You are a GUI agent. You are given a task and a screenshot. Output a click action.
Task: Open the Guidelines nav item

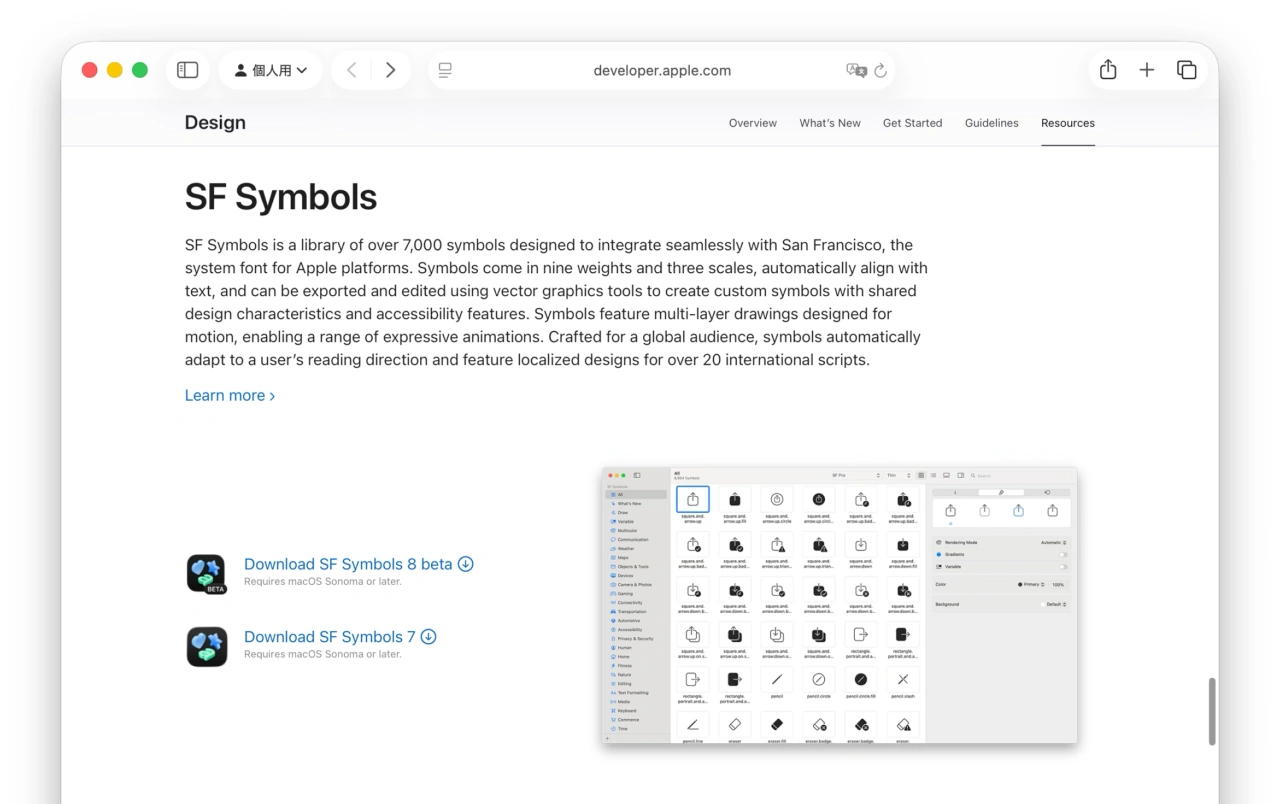[992, 123]
